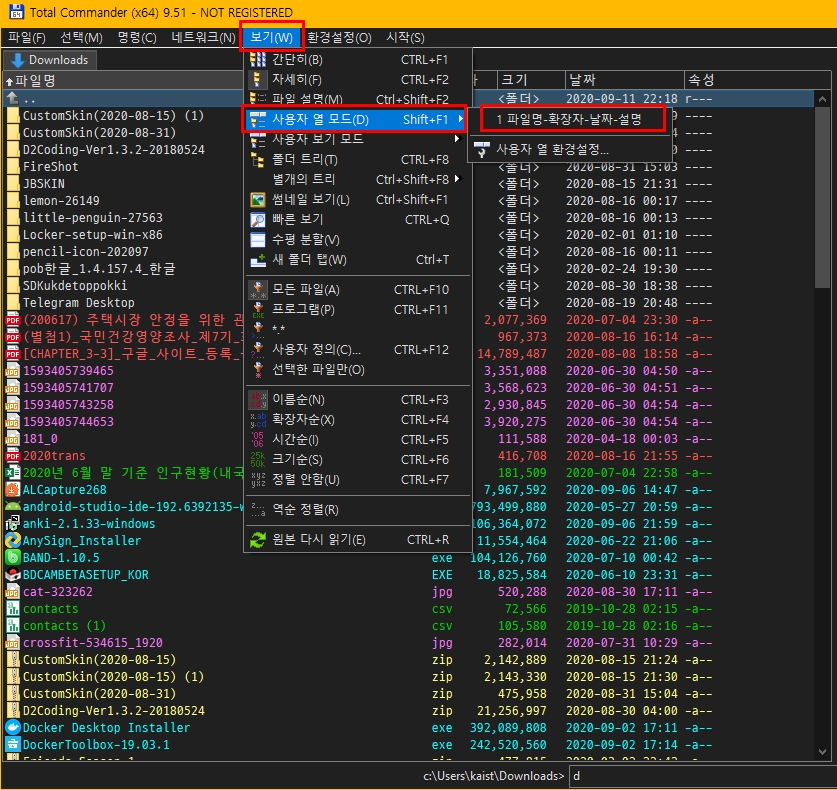The width and height of the screenshot is (837, 790).
Task: Click the Downloads tab arrow icon
Action: (x=18, y=60)
